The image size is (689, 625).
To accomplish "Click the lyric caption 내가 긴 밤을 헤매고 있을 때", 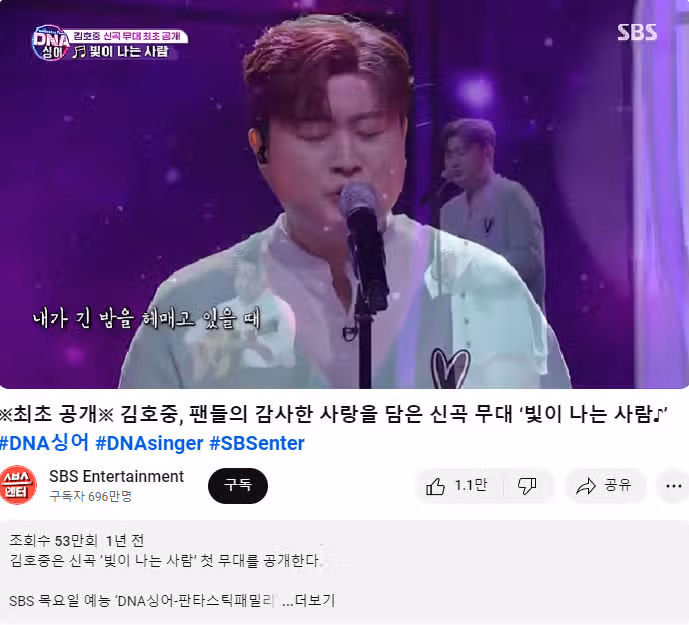I will click(x=147, y=318).
